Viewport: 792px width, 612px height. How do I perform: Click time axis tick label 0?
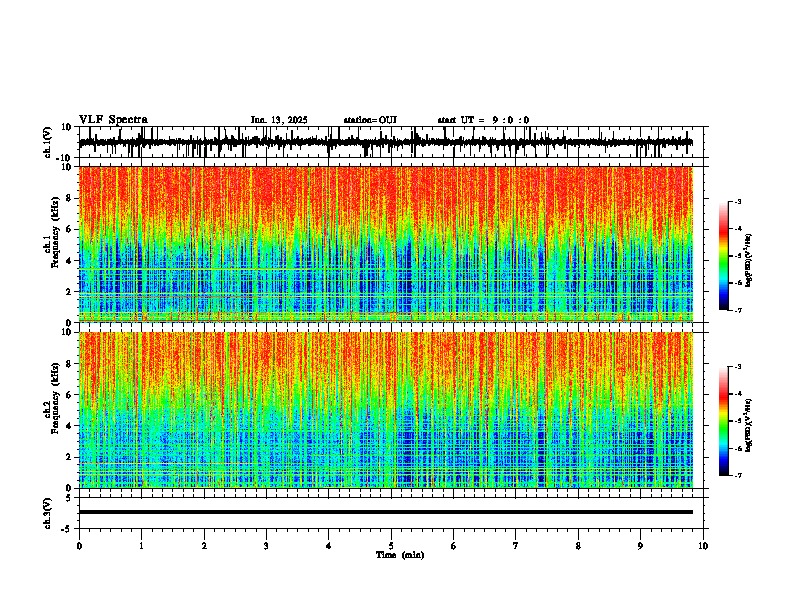click(79, 546)
